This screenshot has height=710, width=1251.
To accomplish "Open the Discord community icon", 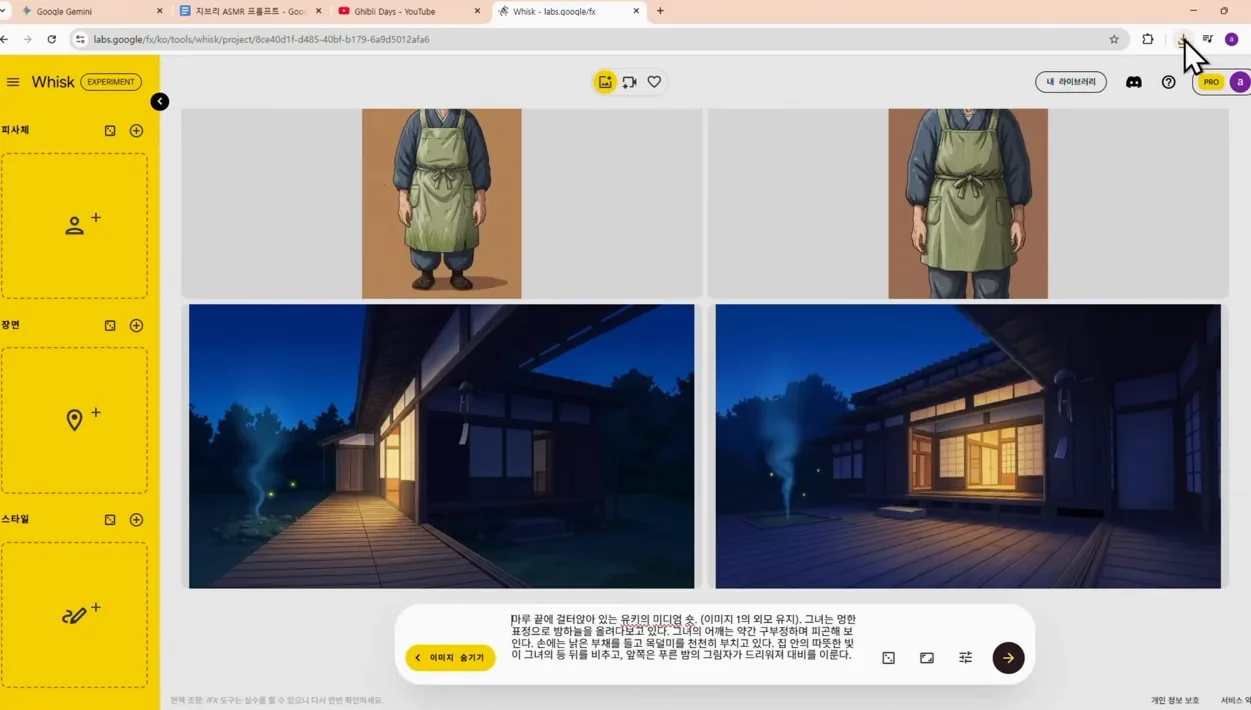I will (1134, 82).
